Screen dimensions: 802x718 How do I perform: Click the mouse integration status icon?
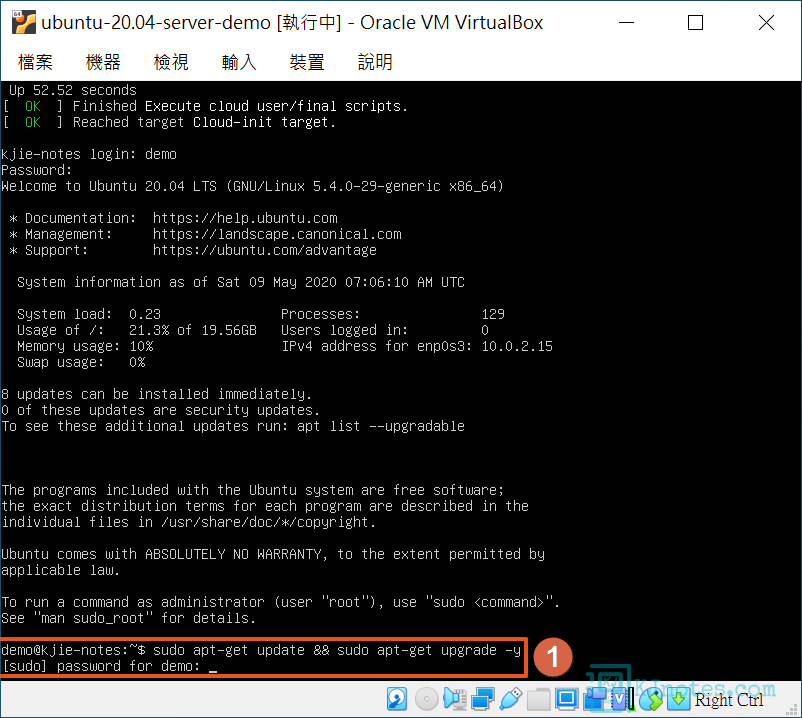[651, 699]
